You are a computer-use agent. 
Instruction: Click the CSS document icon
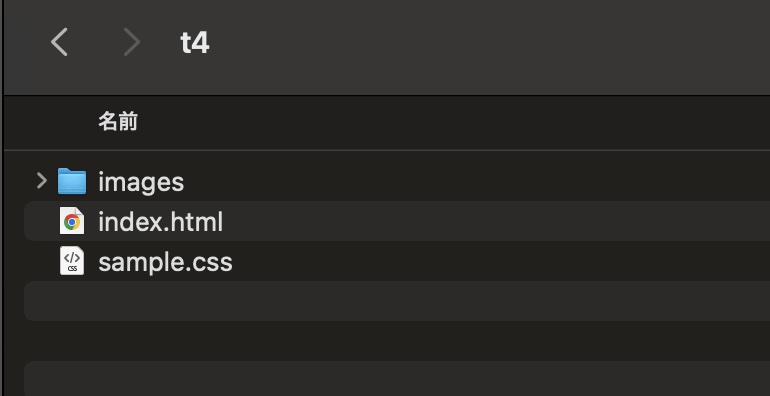[72, 261]
